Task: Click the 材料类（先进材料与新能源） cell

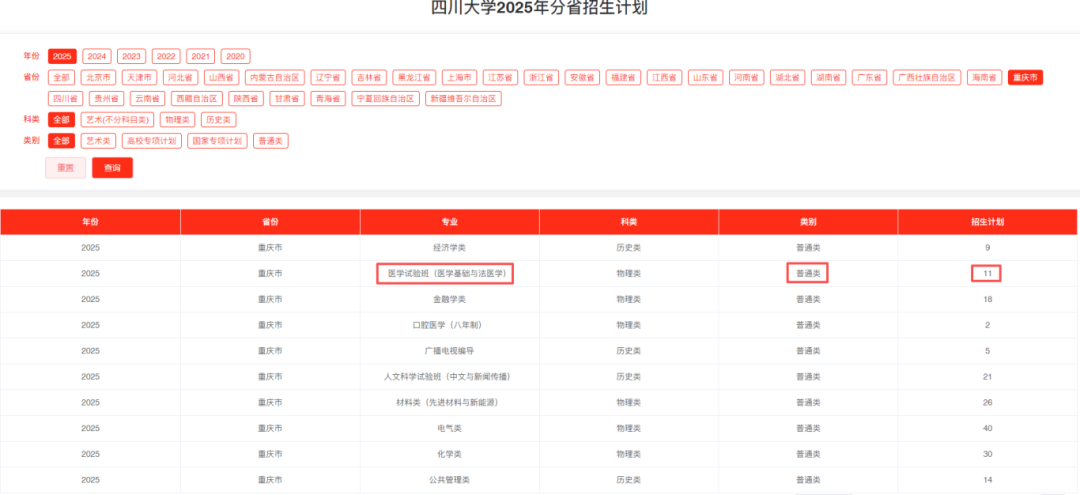Action: click(450, 403)
